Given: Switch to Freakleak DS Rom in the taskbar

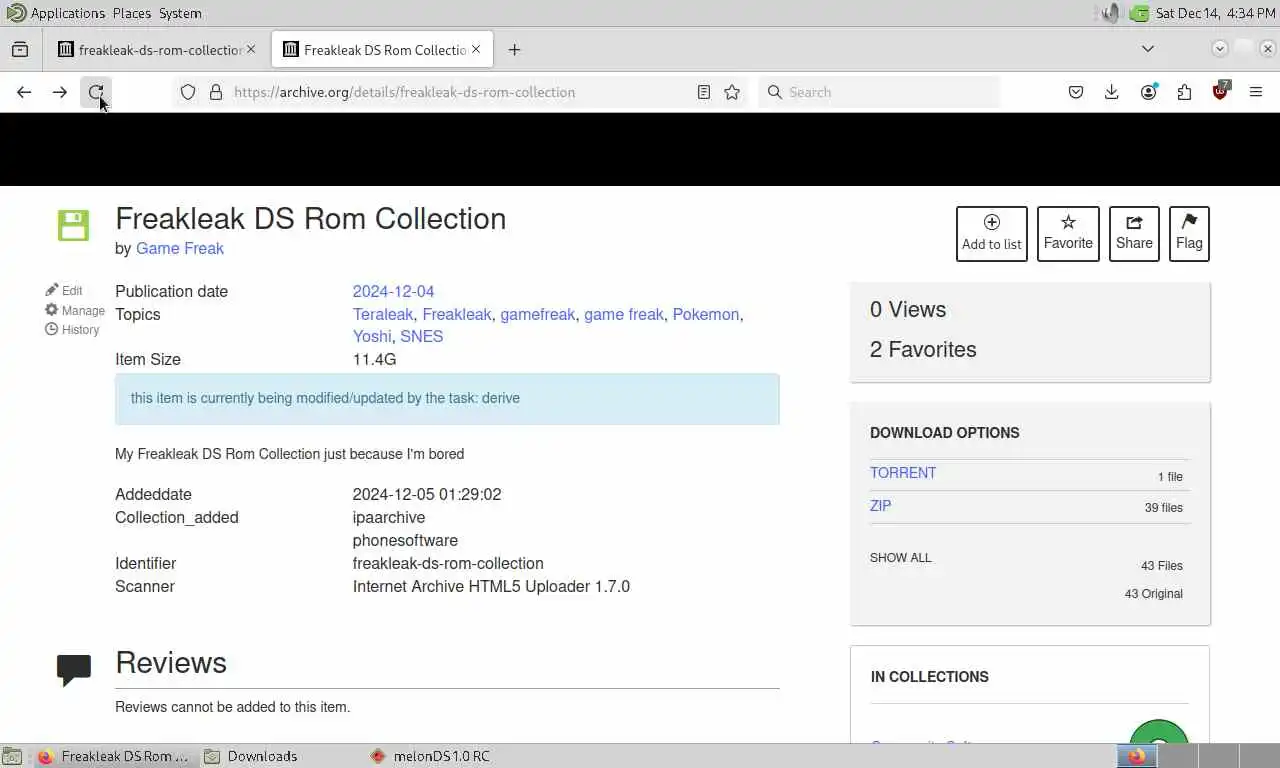Looking at the screenshot, I should 114,756.
